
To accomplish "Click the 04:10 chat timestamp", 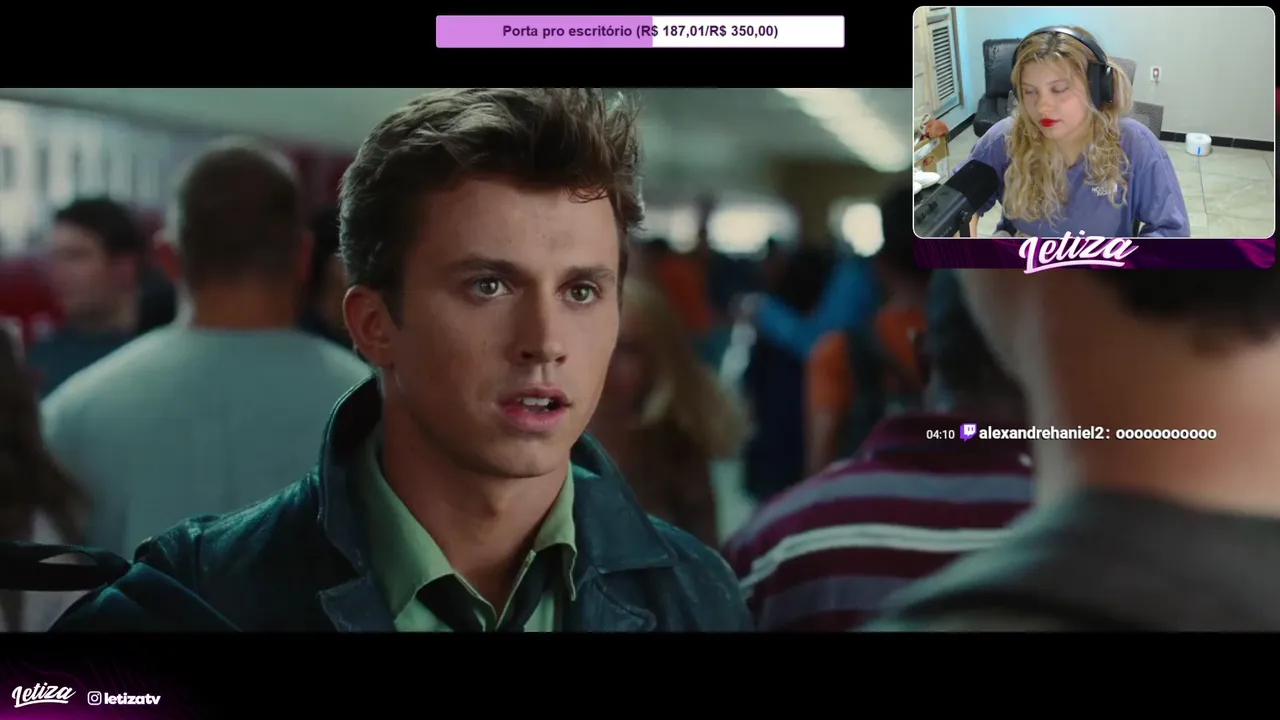I will pyautogui.click(x=940, y=434).
